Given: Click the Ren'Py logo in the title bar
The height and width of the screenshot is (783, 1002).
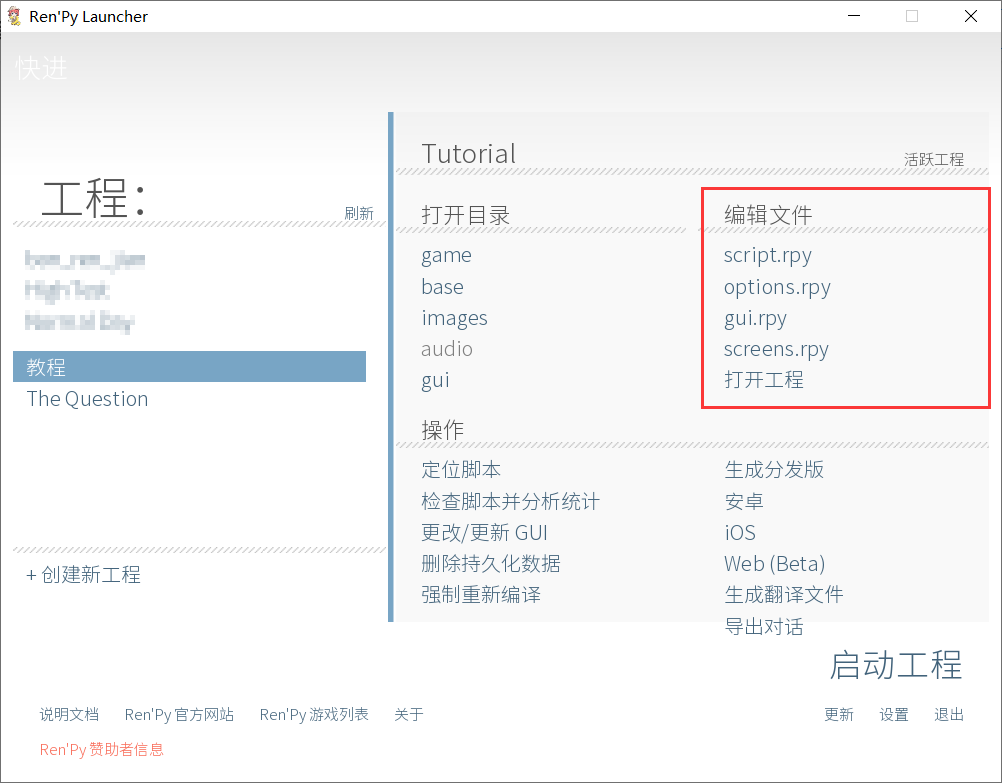Looking at the screenshot, I should pos(14,15).
